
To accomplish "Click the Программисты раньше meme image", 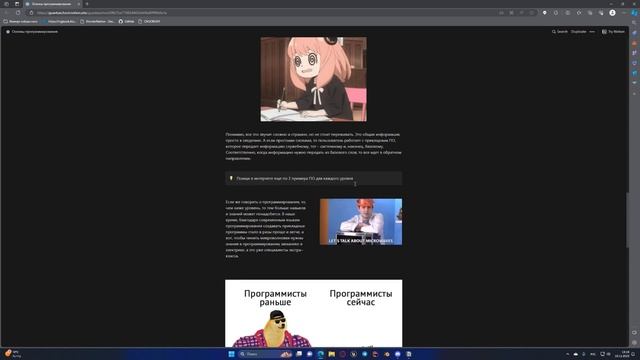I will click(x=313, y=313).
